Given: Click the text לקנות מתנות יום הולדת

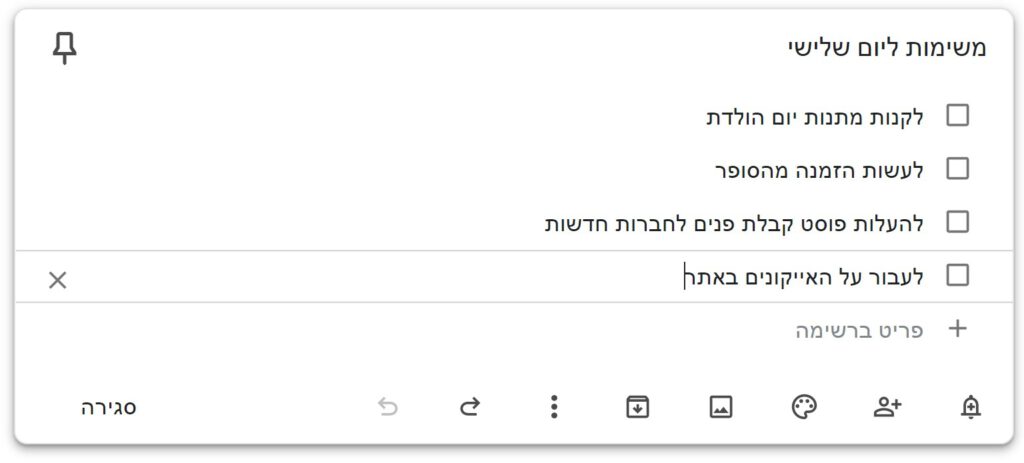Looking at the screenshot, I should 815,118.
